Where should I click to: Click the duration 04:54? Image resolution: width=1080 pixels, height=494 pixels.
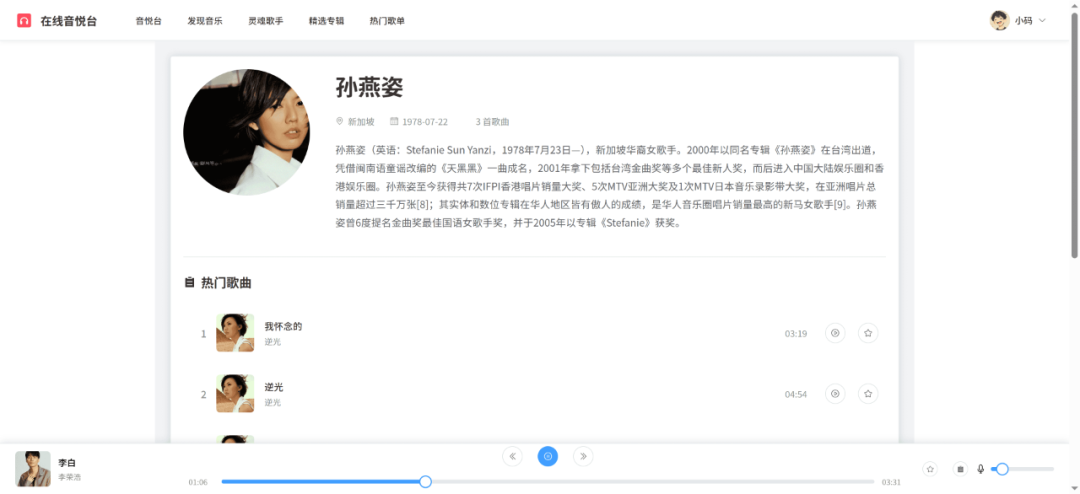(796, 395)
